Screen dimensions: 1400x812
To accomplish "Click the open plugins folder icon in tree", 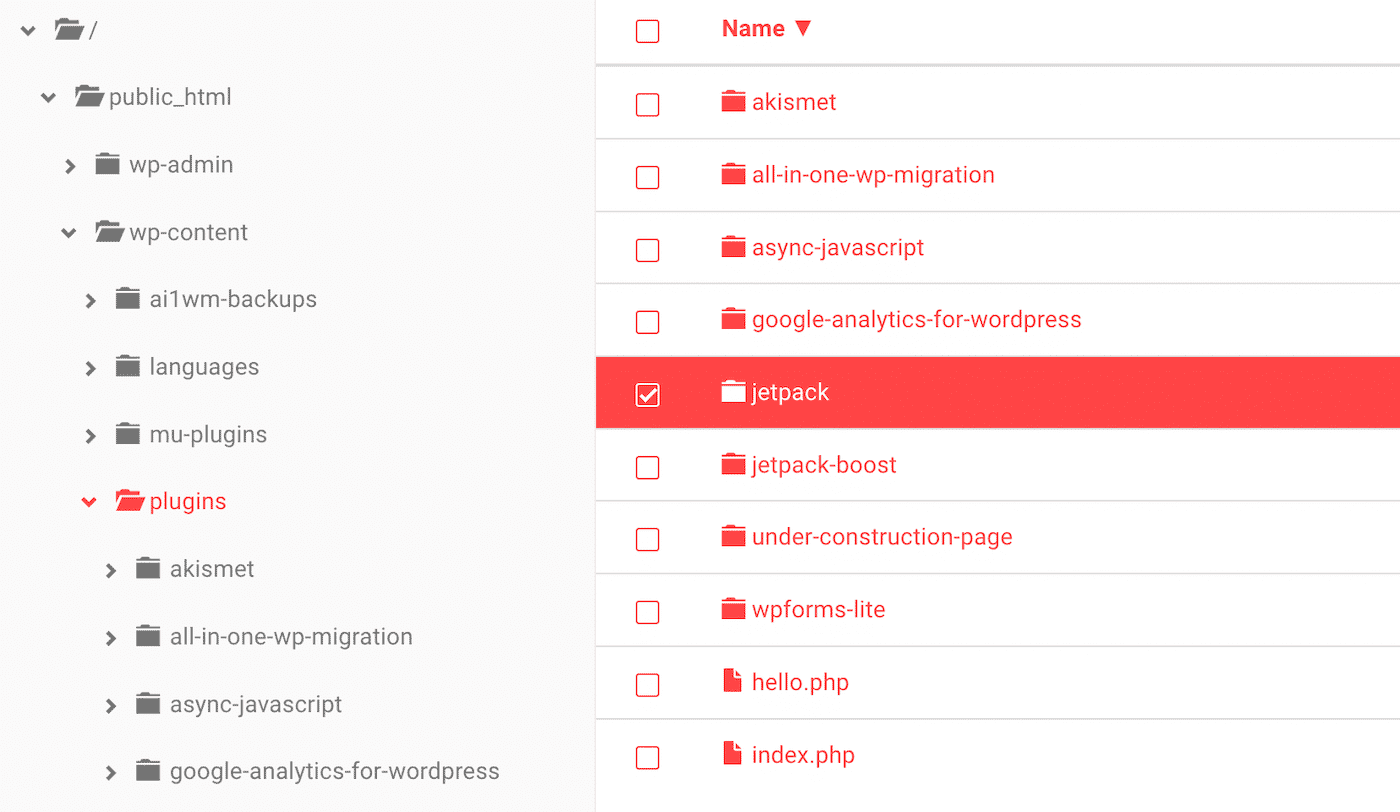I will pos(129,501).
